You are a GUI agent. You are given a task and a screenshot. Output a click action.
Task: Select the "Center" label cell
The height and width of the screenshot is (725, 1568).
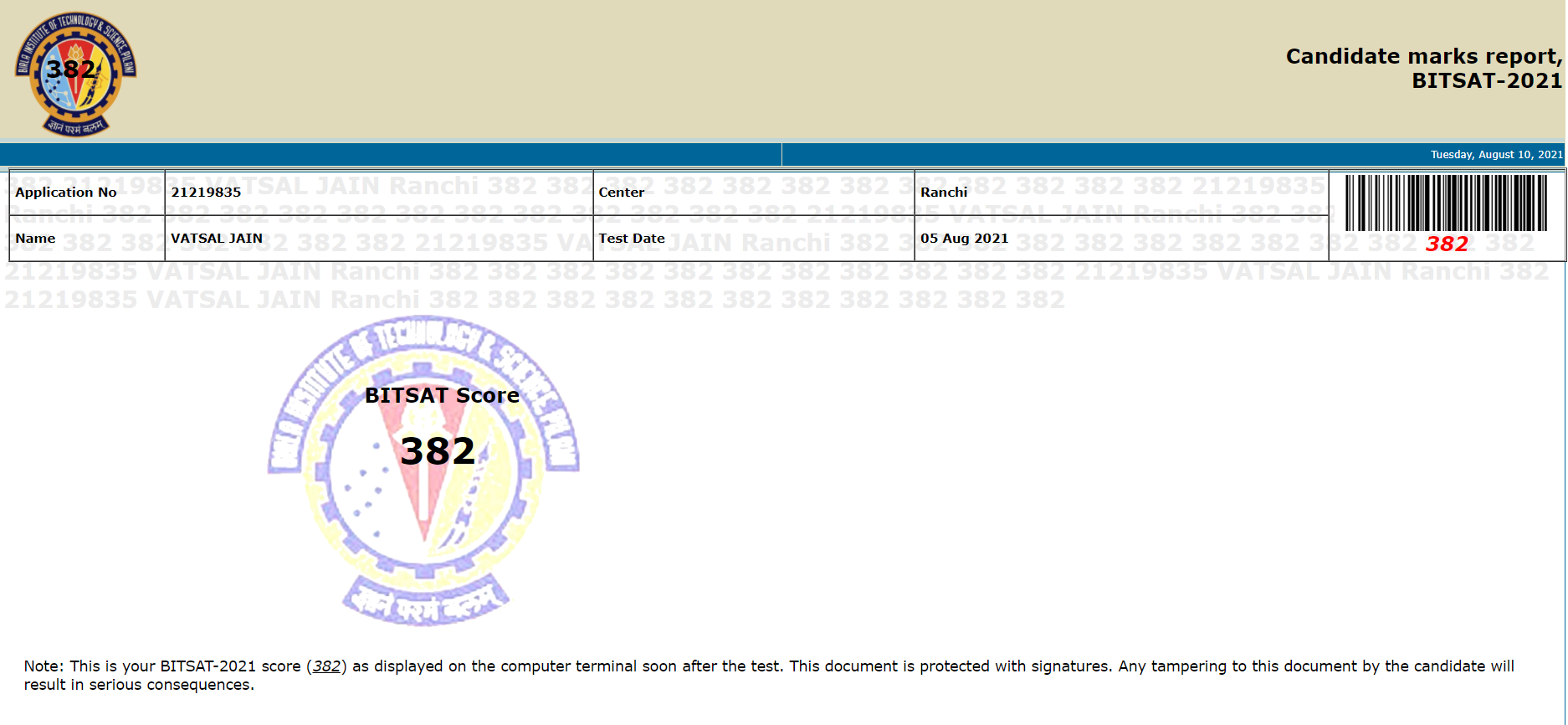622,193
